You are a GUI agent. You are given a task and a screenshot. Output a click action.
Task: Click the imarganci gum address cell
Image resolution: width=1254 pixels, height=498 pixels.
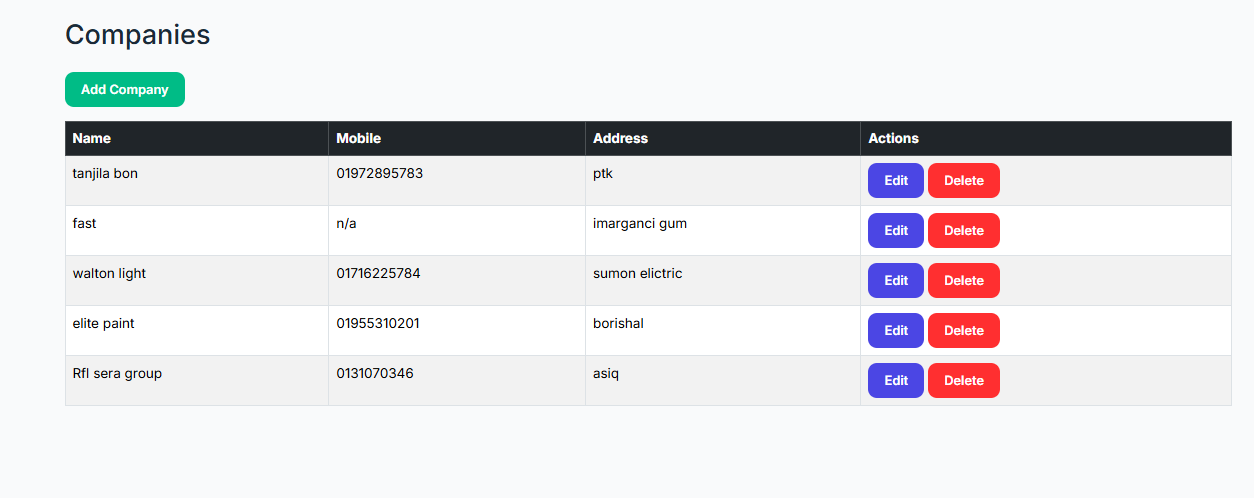click(x=640, y=224)
